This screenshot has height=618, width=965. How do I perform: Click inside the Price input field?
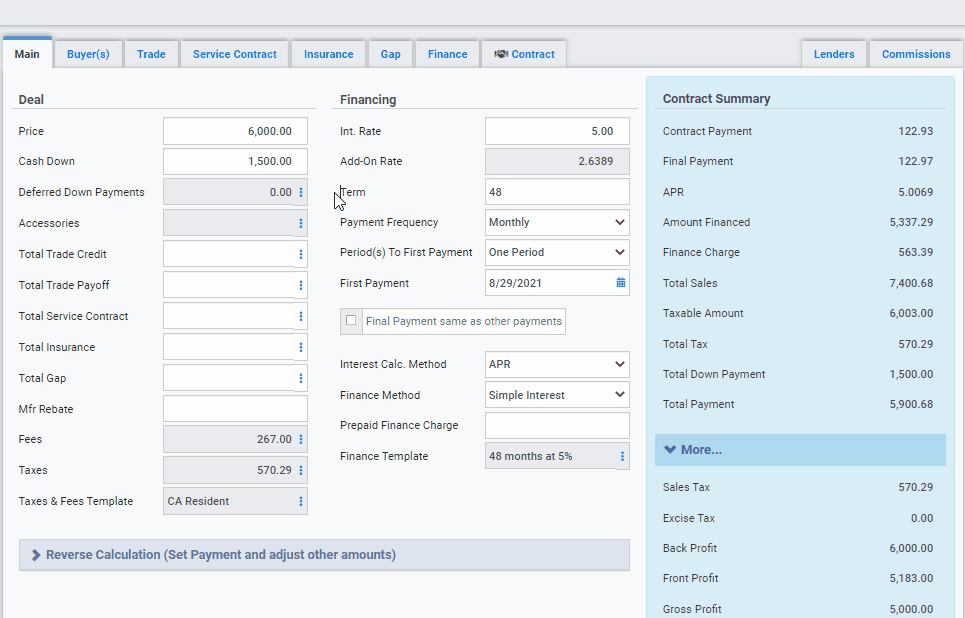pos(235,130)
